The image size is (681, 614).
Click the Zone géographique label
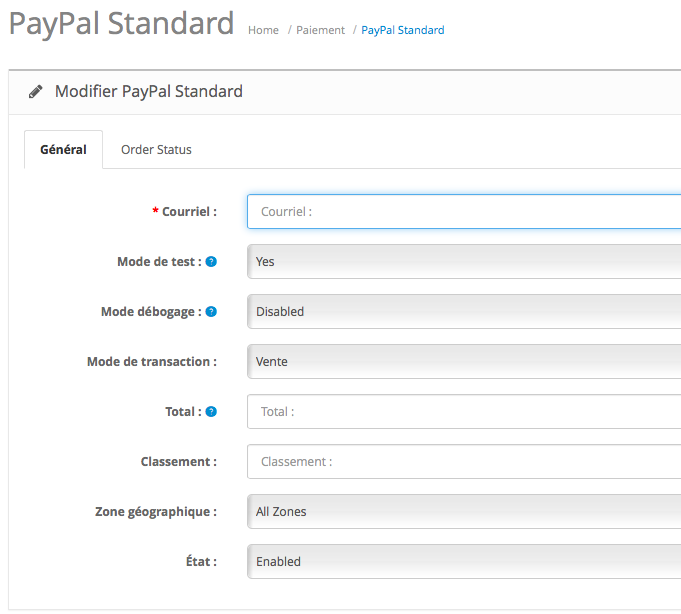coord(156,512)
